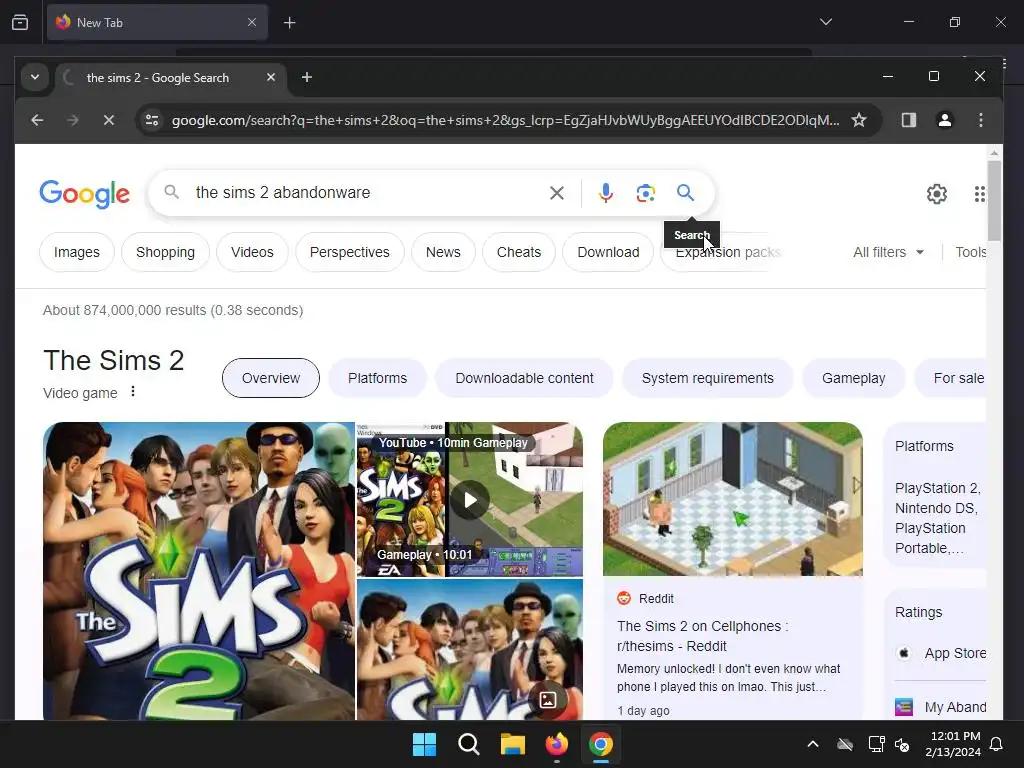
Task: Open notifications bell in system tray
Action: 996,744
